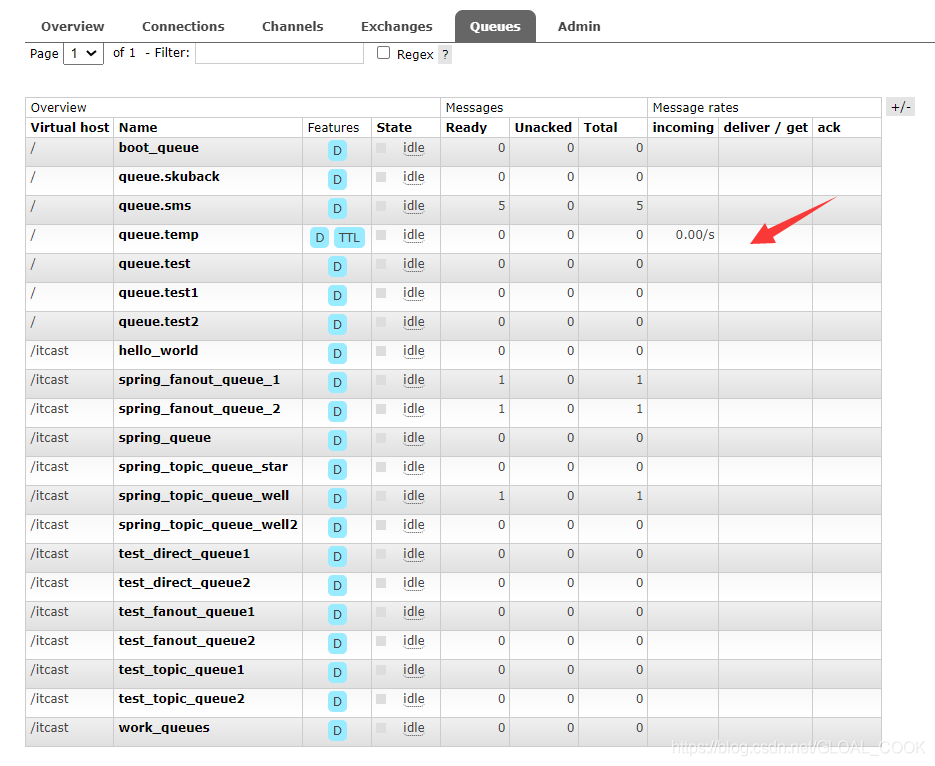Click the D durable badge of hello_world
This screenshot has height=766, width=935.
point(338,353)
